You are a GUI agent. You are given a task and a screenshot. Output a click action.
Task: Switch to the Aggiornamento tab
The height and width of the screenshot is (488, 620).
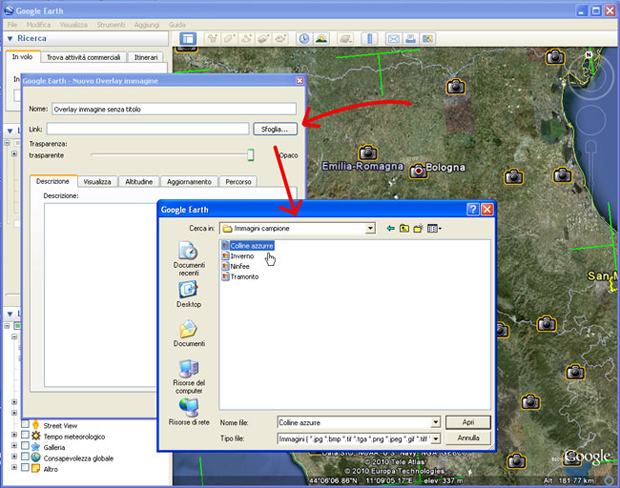189,182
